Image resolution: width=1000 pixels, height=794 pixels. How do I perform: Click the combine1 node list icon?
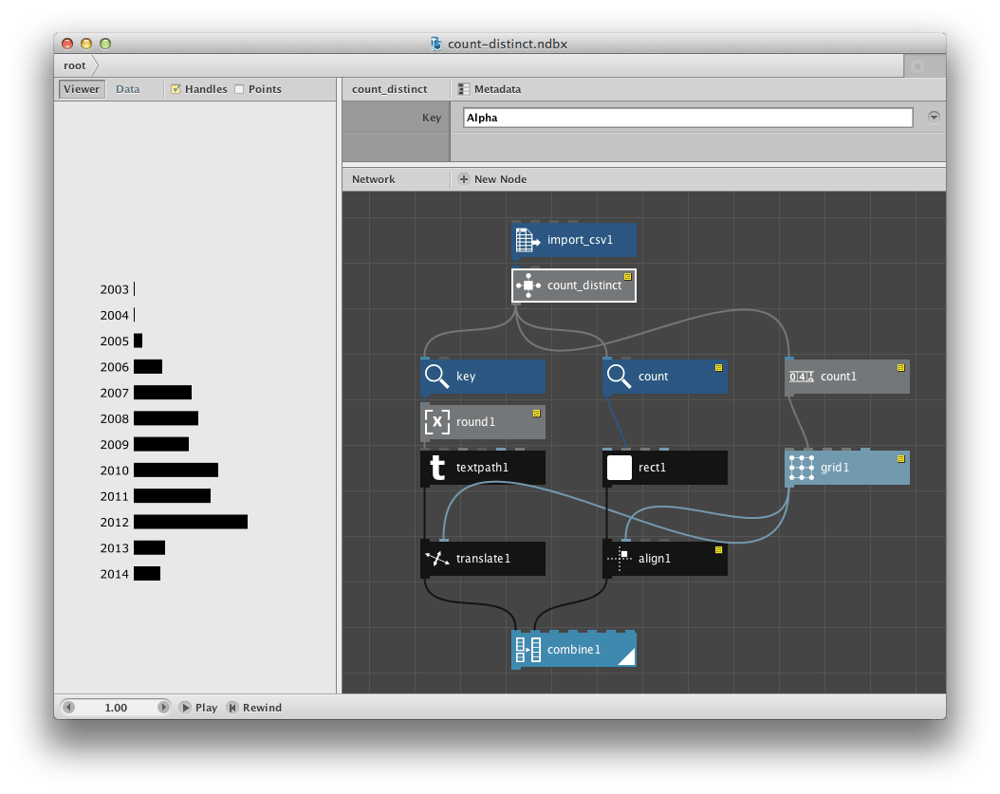pos(528,649)
